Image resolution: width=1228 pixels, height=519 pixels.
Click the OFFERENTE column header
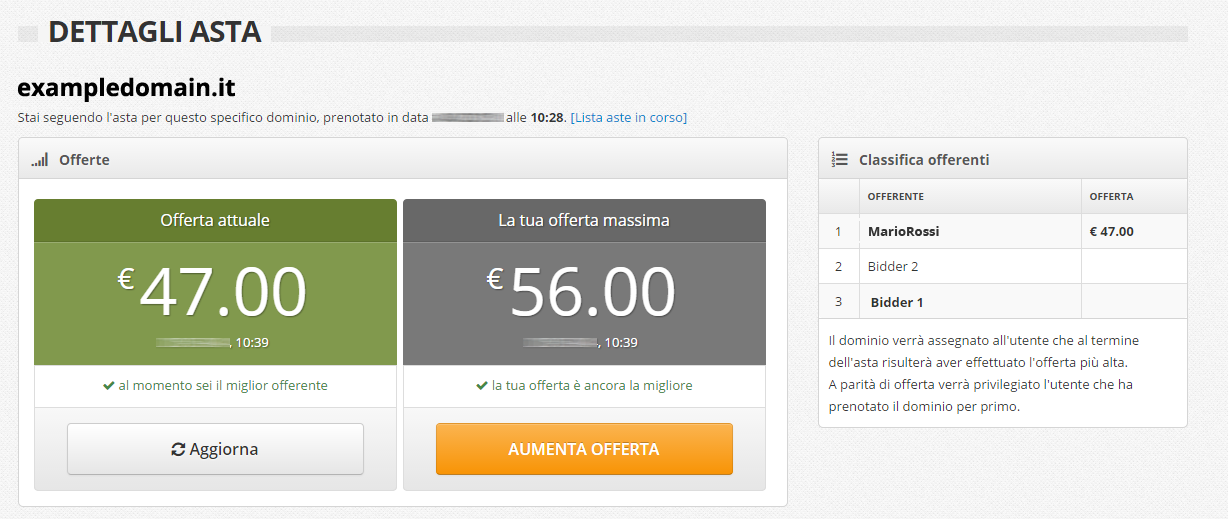point(896,196)
